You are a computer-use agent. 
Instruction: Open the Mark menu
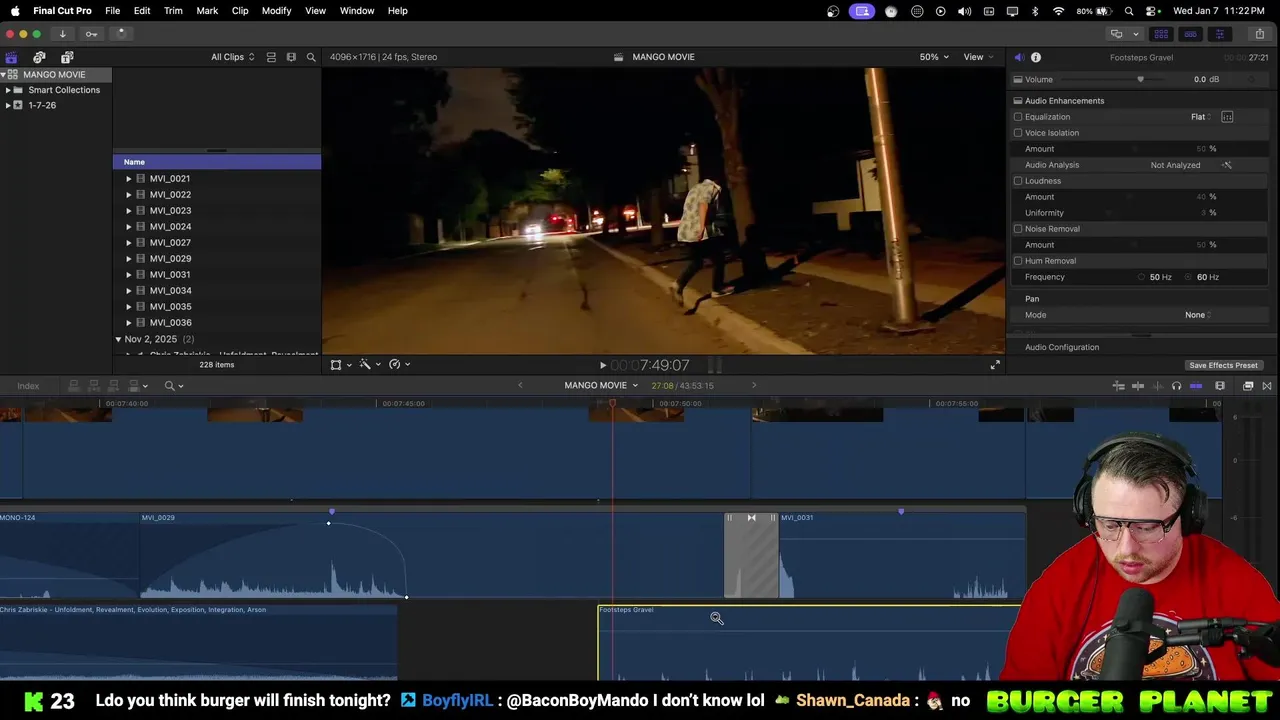[x=207, y=10]
